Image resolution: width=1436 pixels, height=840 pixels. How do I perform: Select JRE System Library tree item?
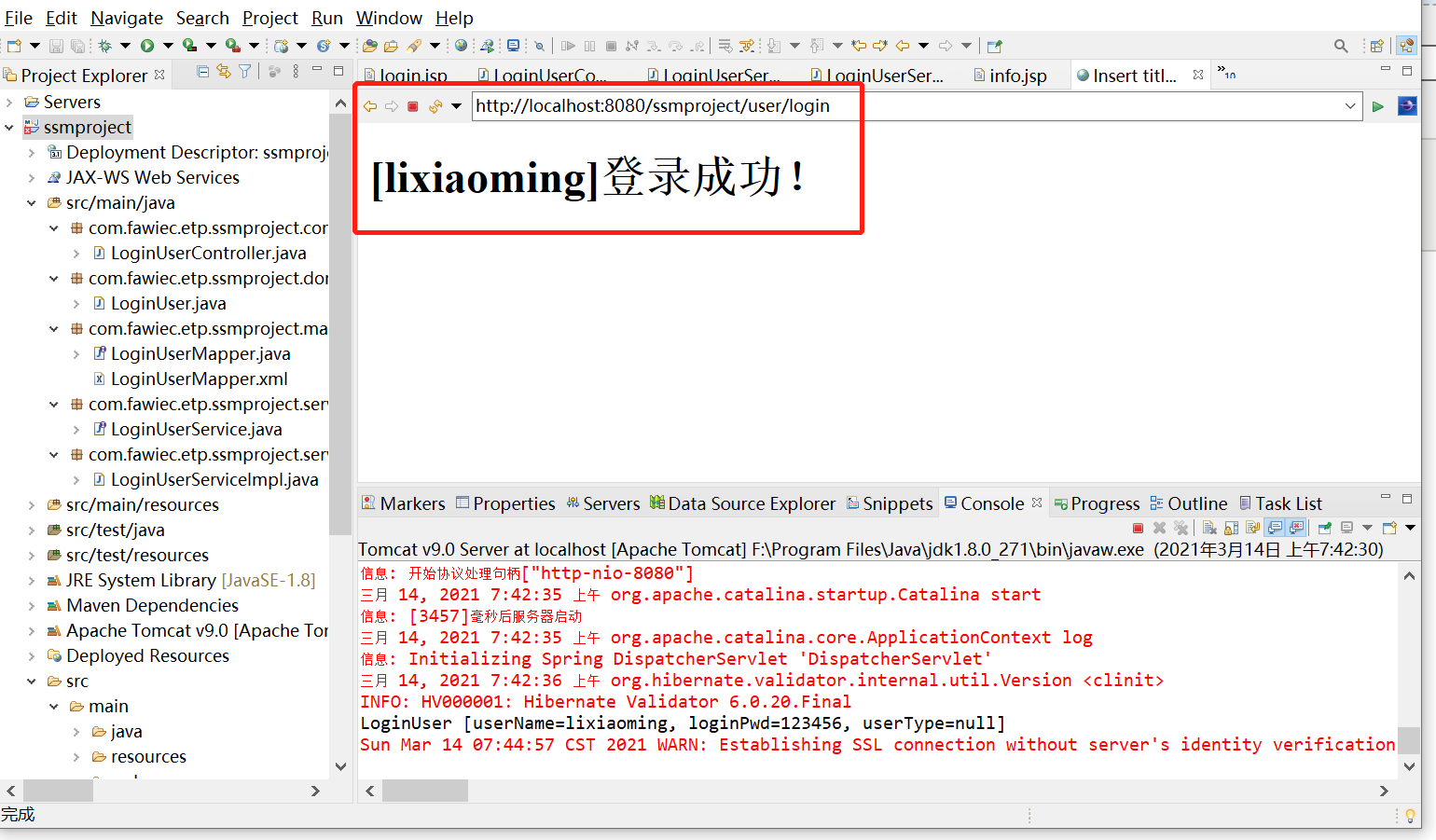[x=181, y=580]
